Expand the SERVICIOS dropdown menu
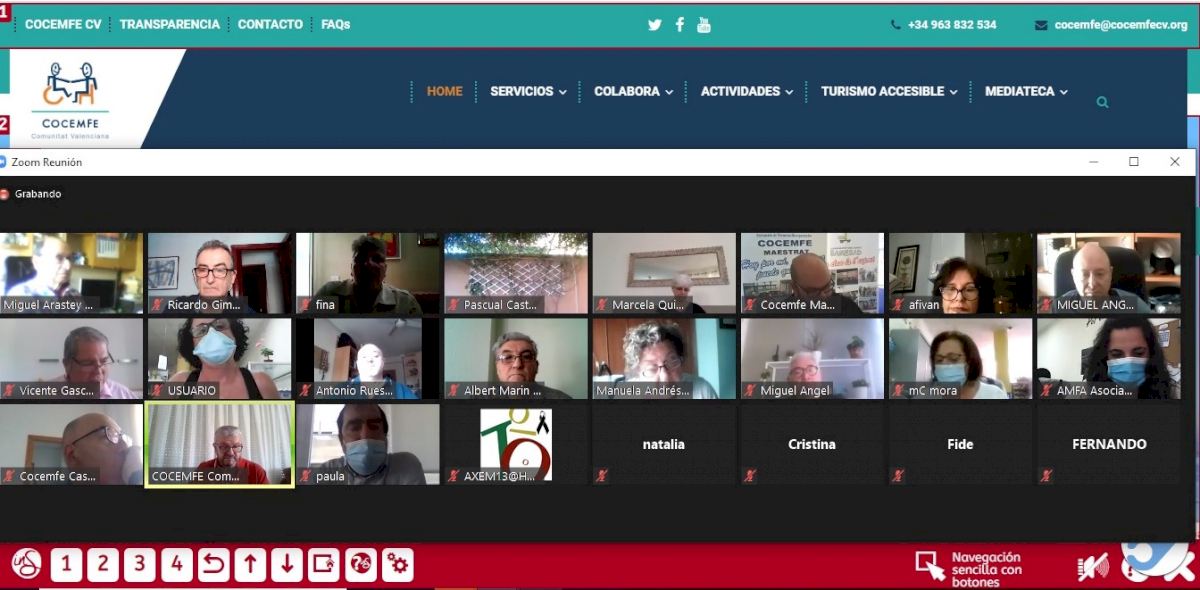 click(528, 91)
